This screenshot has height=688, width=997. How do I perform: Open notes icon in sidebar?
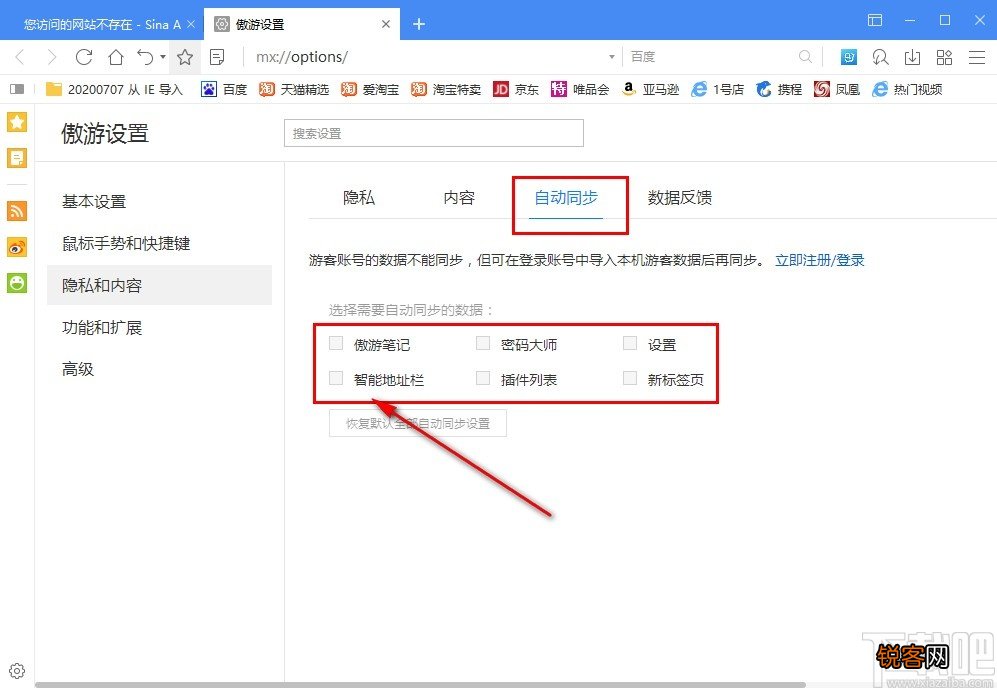17,158
